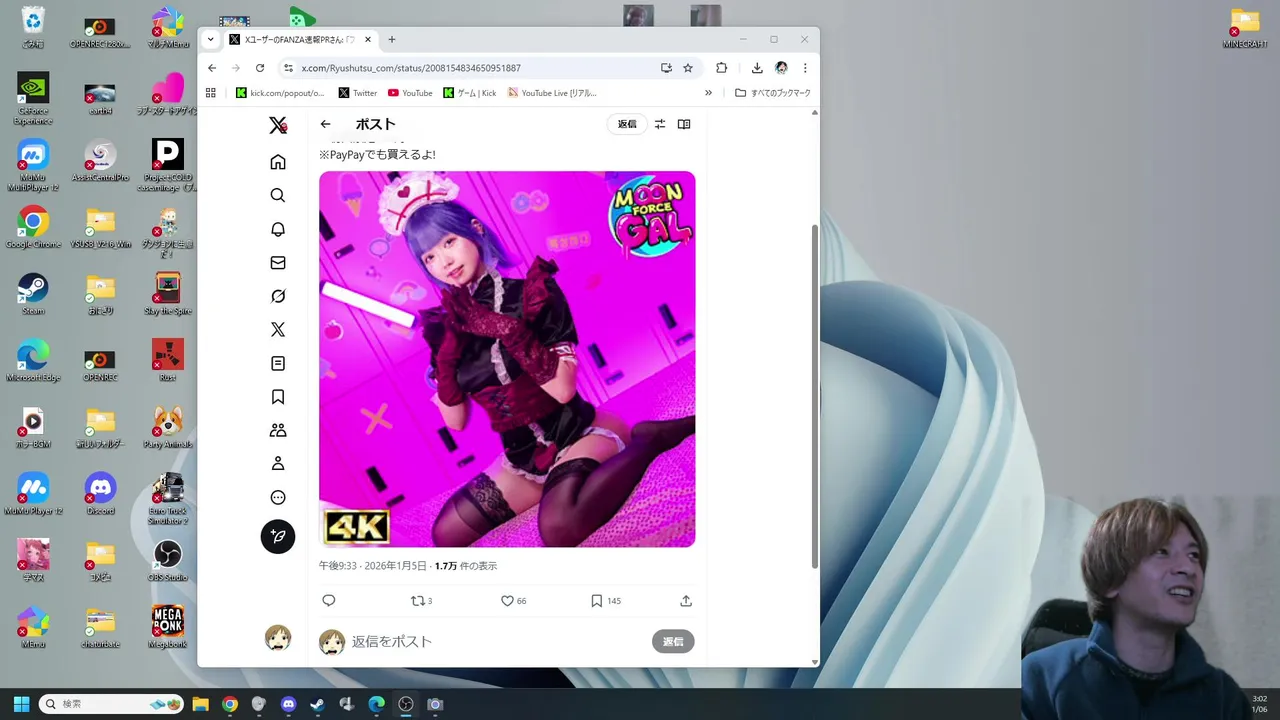
Task: Open reader view book icon in header
Action: tap(684, 124)
